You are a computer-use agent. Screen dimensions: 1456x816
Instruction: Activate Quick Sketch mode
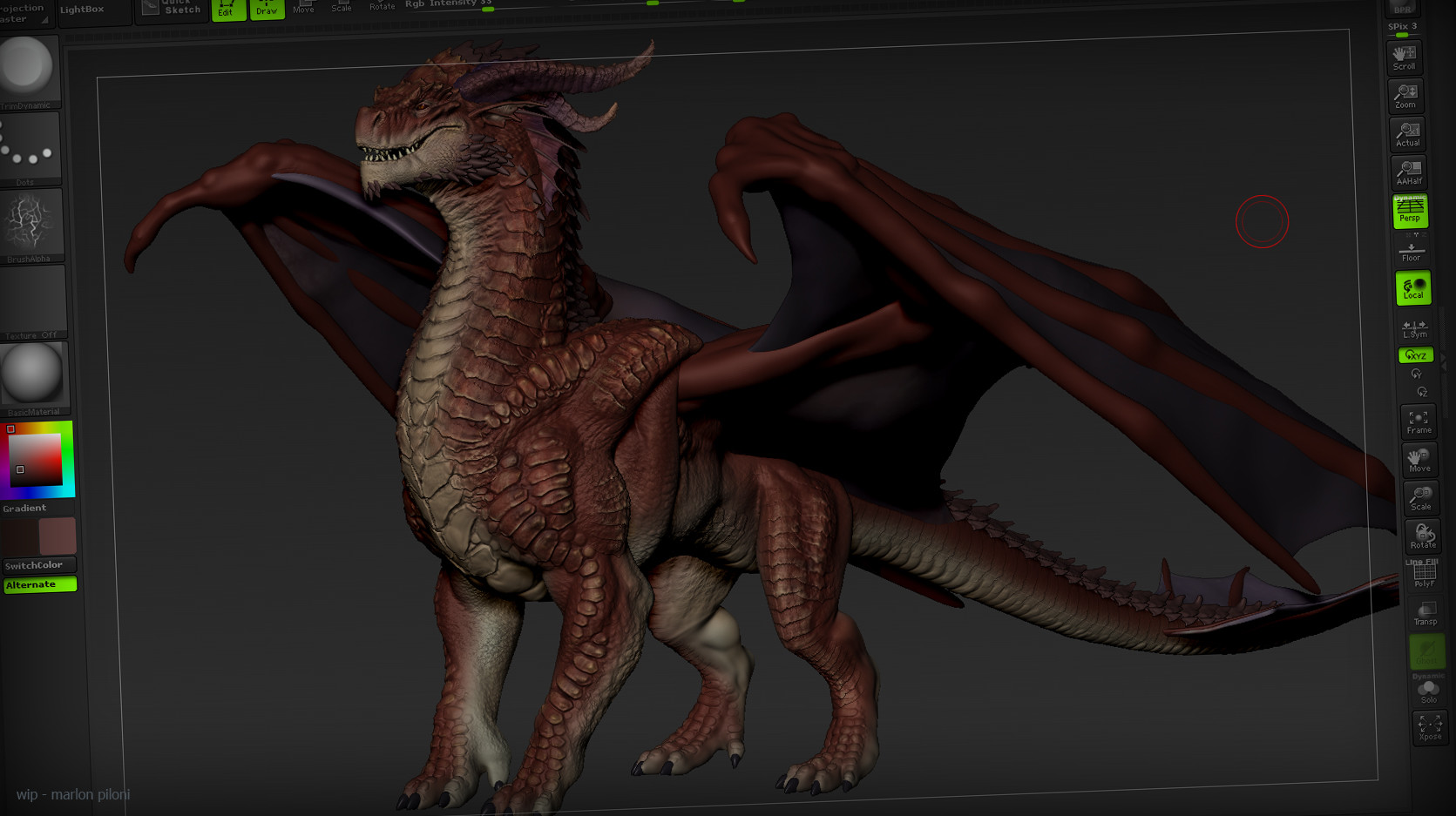(171, 7)
